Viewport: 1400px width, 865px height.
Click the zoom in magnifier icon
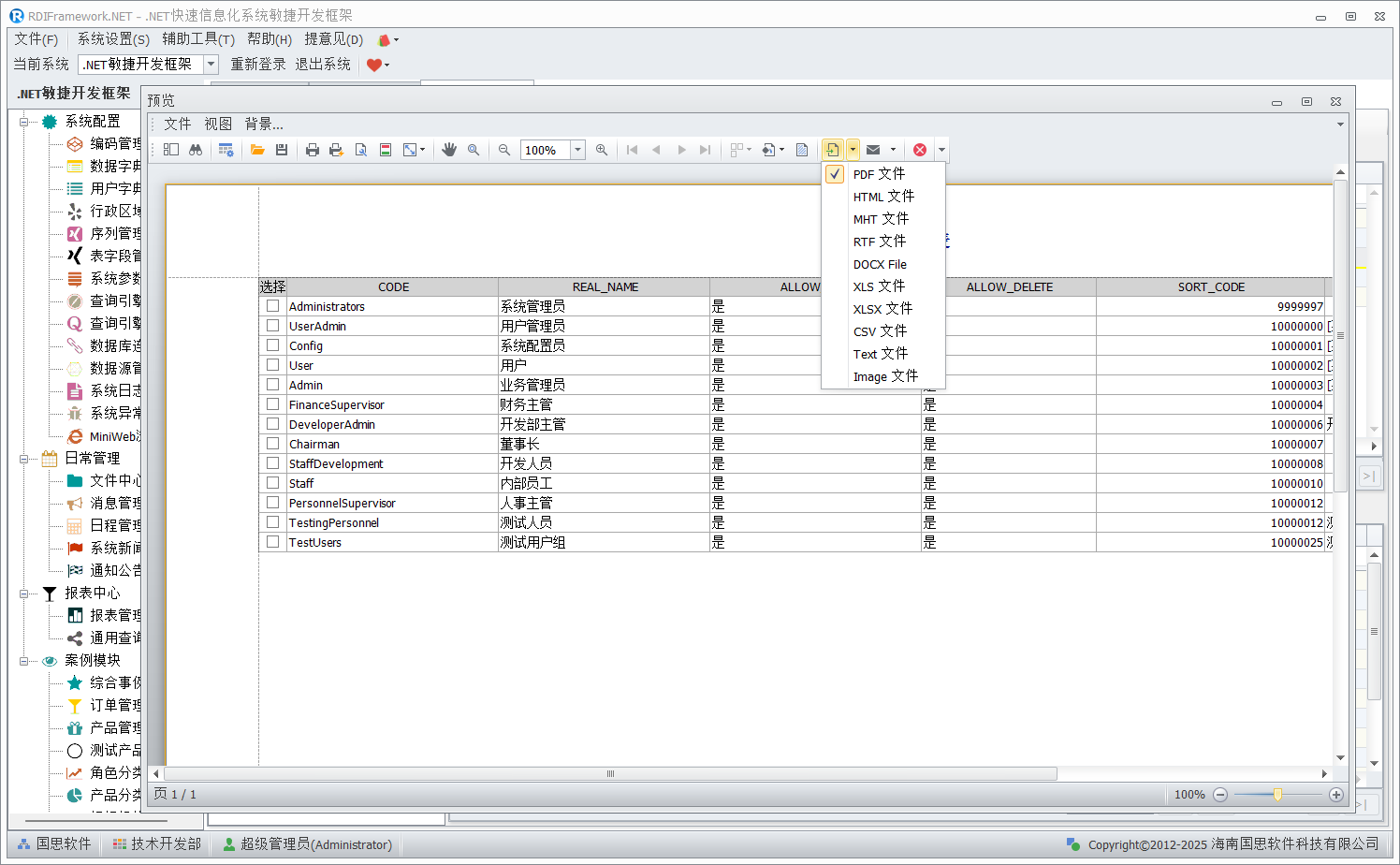(x=602, y=150)
